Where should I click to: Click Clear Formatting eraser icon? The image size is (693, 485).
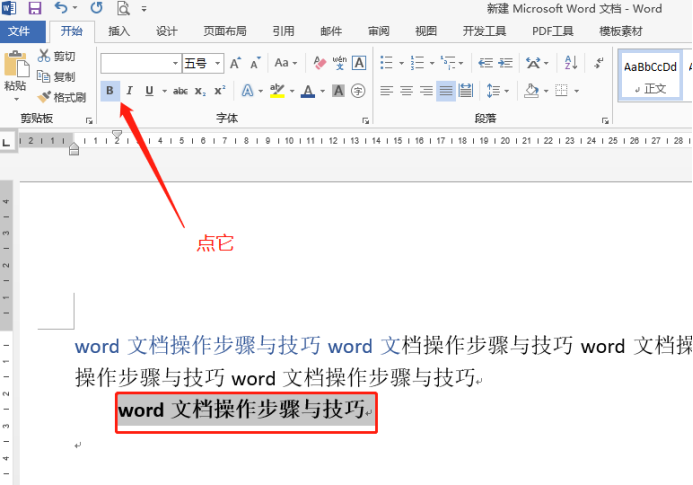coord(320,63)
